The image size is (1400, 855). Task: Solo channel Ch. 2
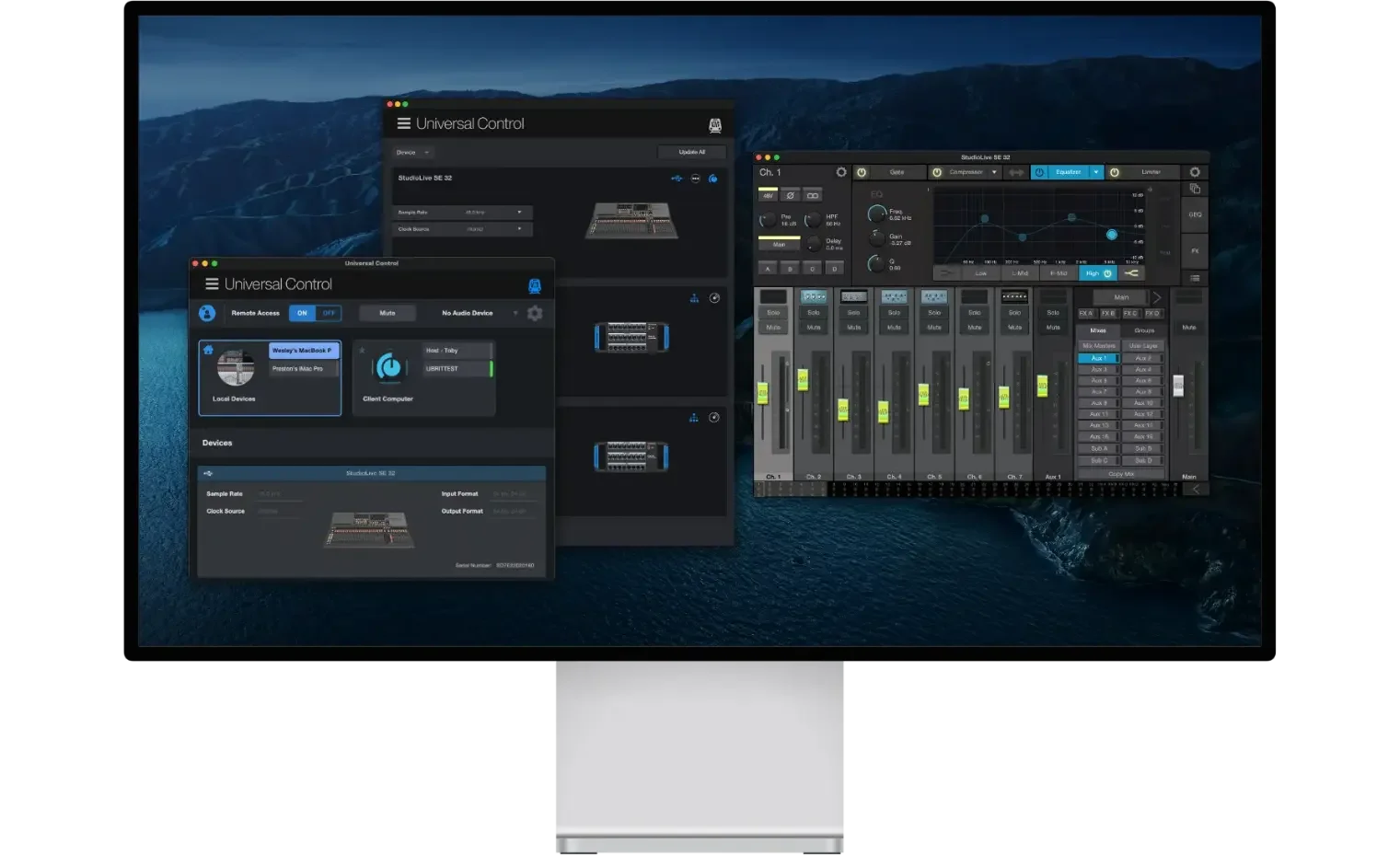(814, 313)
